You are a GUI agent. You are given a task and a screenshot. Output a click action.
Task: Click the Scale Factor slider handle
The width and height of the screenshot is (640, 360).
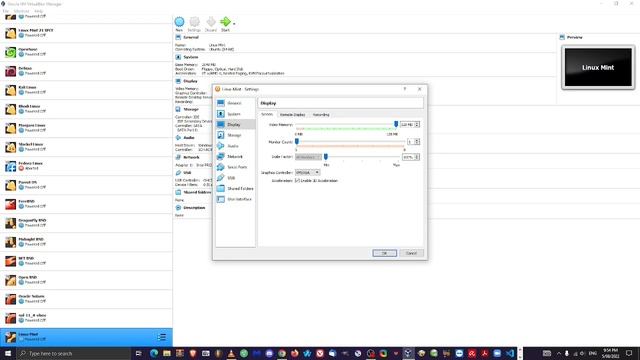[326, 157]
